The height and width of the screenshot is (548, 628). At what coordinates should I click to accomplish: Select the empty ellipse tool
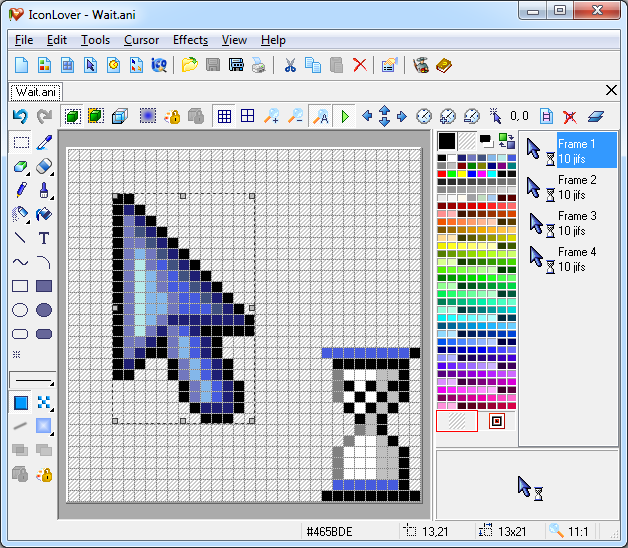20,310
